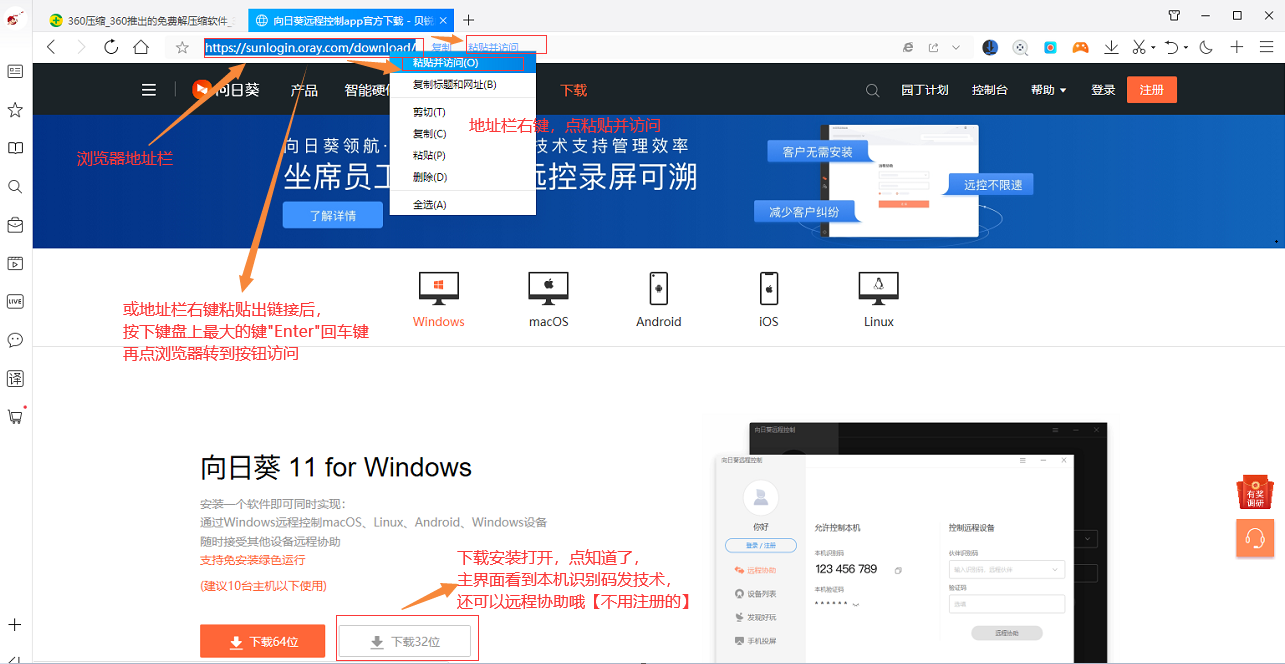Toggle night mode with the moon icon
The image size is (1285, 664).
pos(1206,47)
